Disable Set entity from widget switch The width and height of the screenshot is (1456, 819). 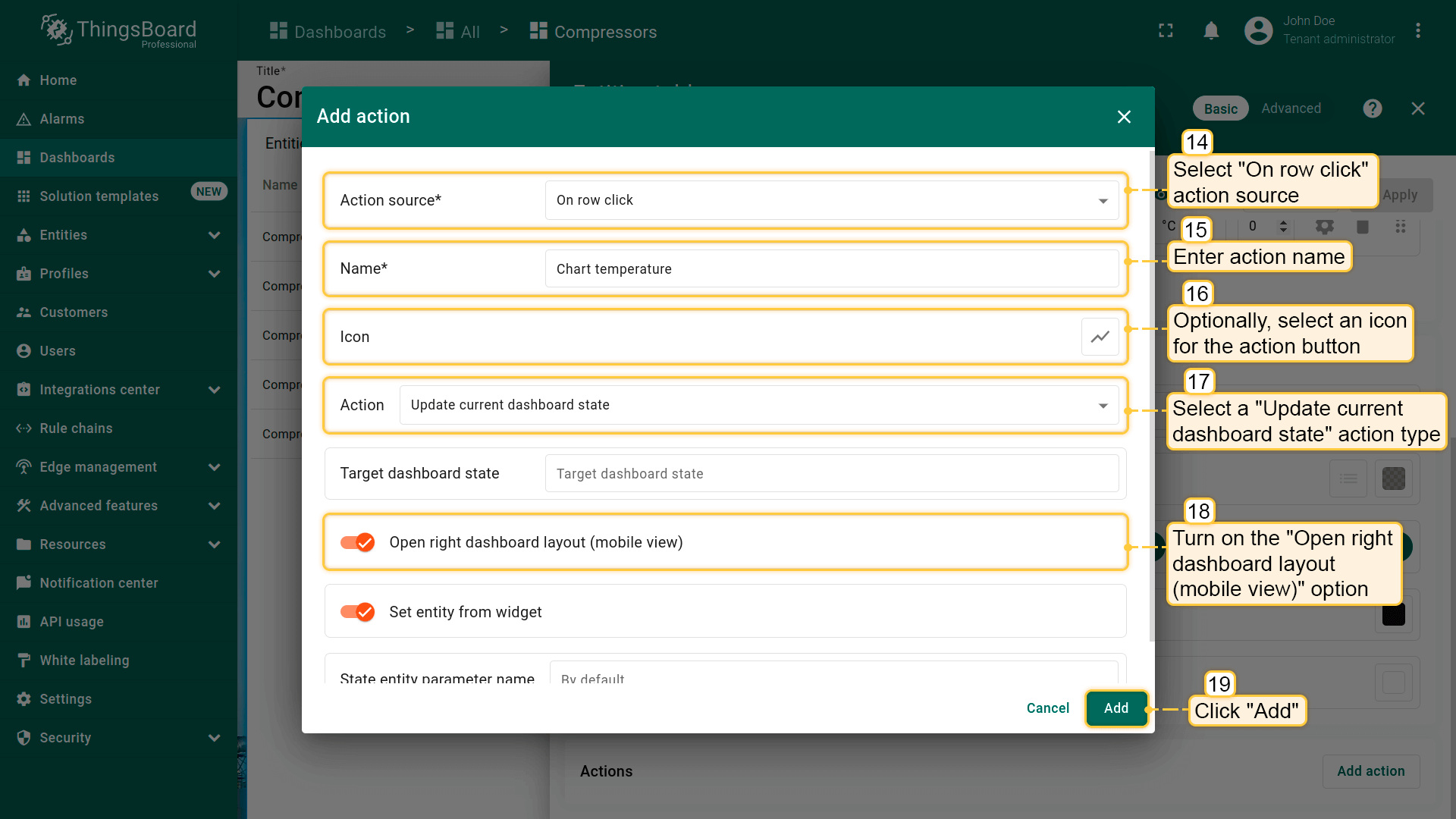coord(357,612)
